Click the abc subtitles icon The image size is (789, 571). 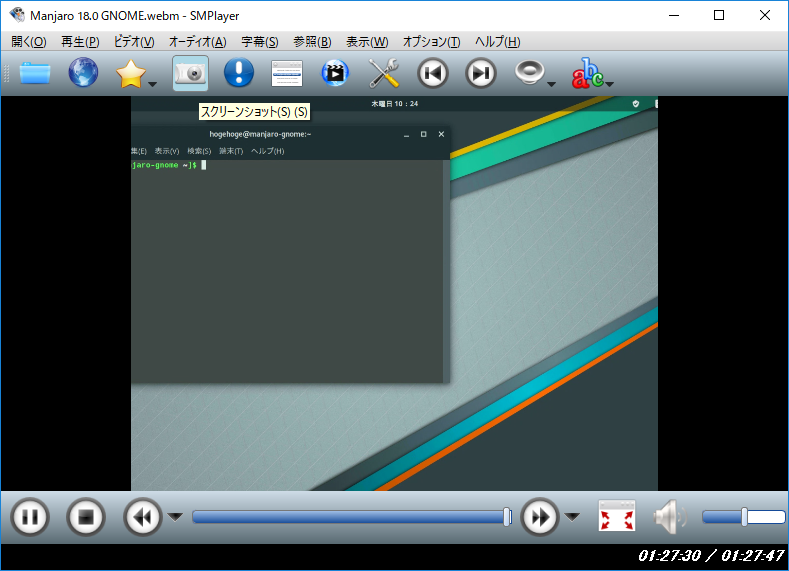(x=587, y=73)
